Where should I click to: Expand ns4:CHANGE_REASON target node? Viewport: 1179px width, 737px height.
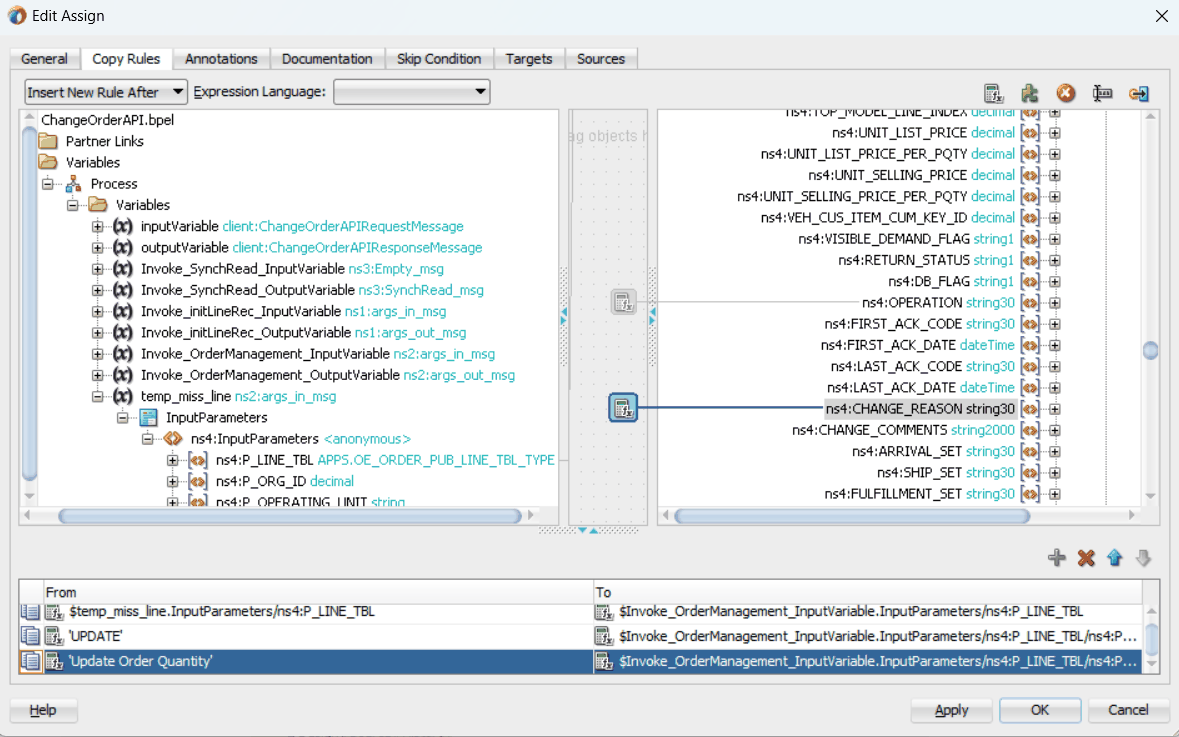click(x=1054, y=409)
